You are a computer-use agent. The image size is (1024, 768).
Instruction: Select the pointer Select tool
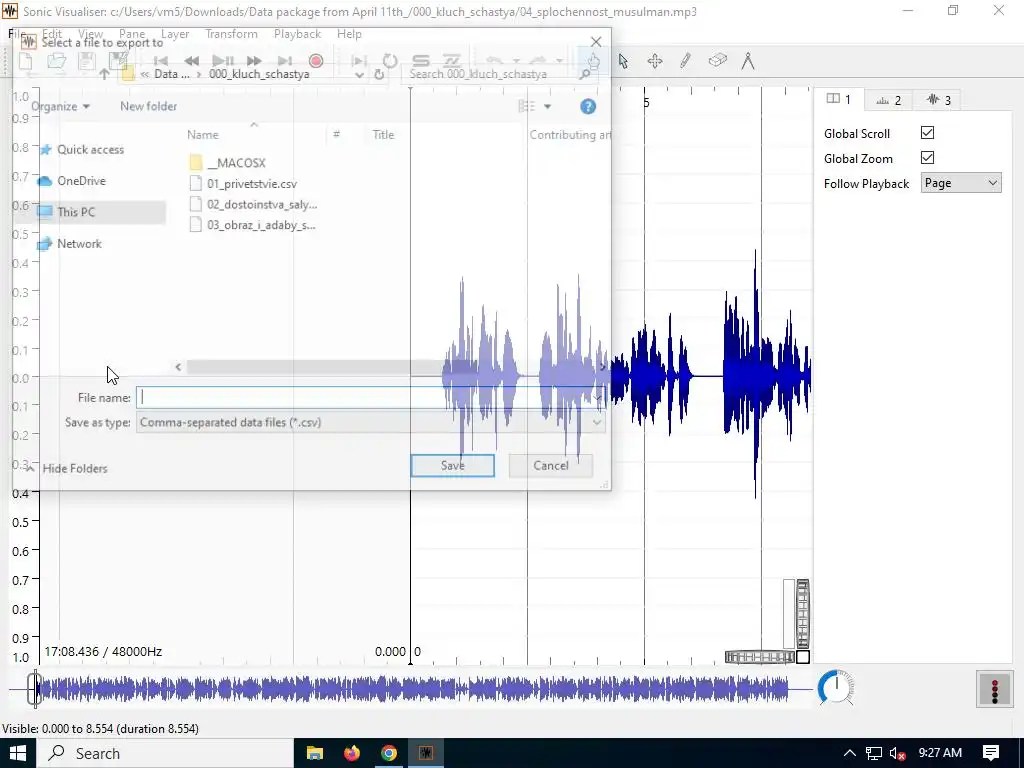623,61
